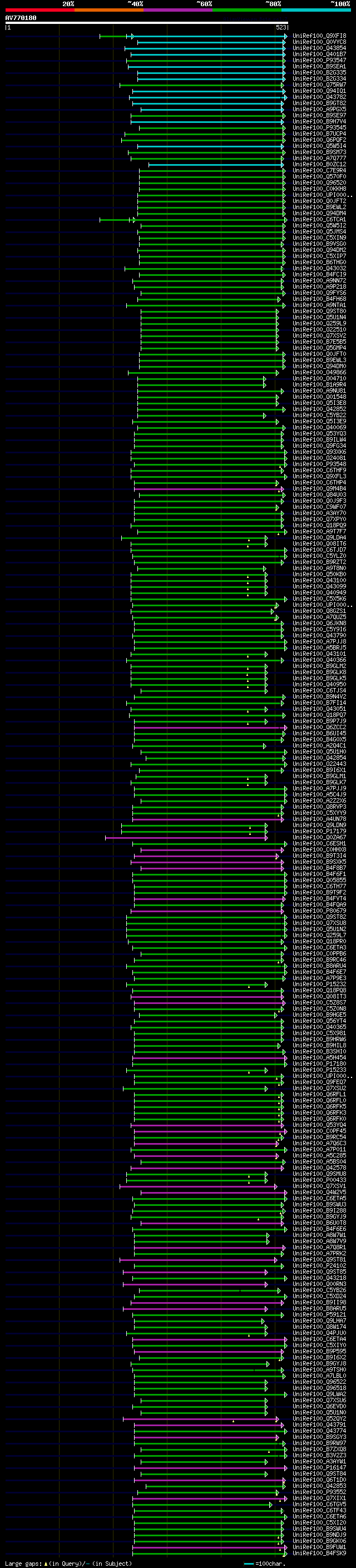This screenshot has width=356, height=1568.
Task: Select the UniRef100_B7ZXQ8 label
Action: point(319,1449)
